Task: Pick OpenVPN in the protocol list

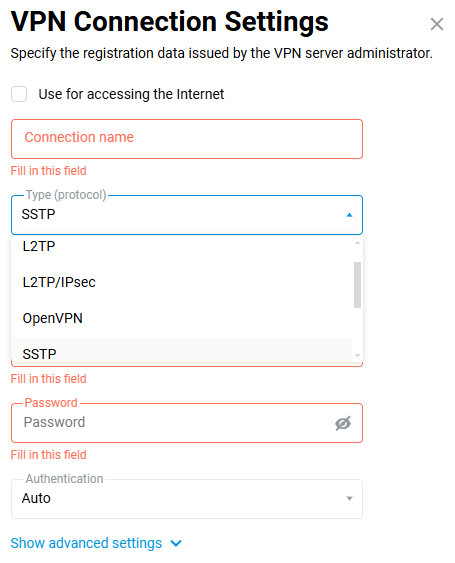Action: click(x=182, y=318)
